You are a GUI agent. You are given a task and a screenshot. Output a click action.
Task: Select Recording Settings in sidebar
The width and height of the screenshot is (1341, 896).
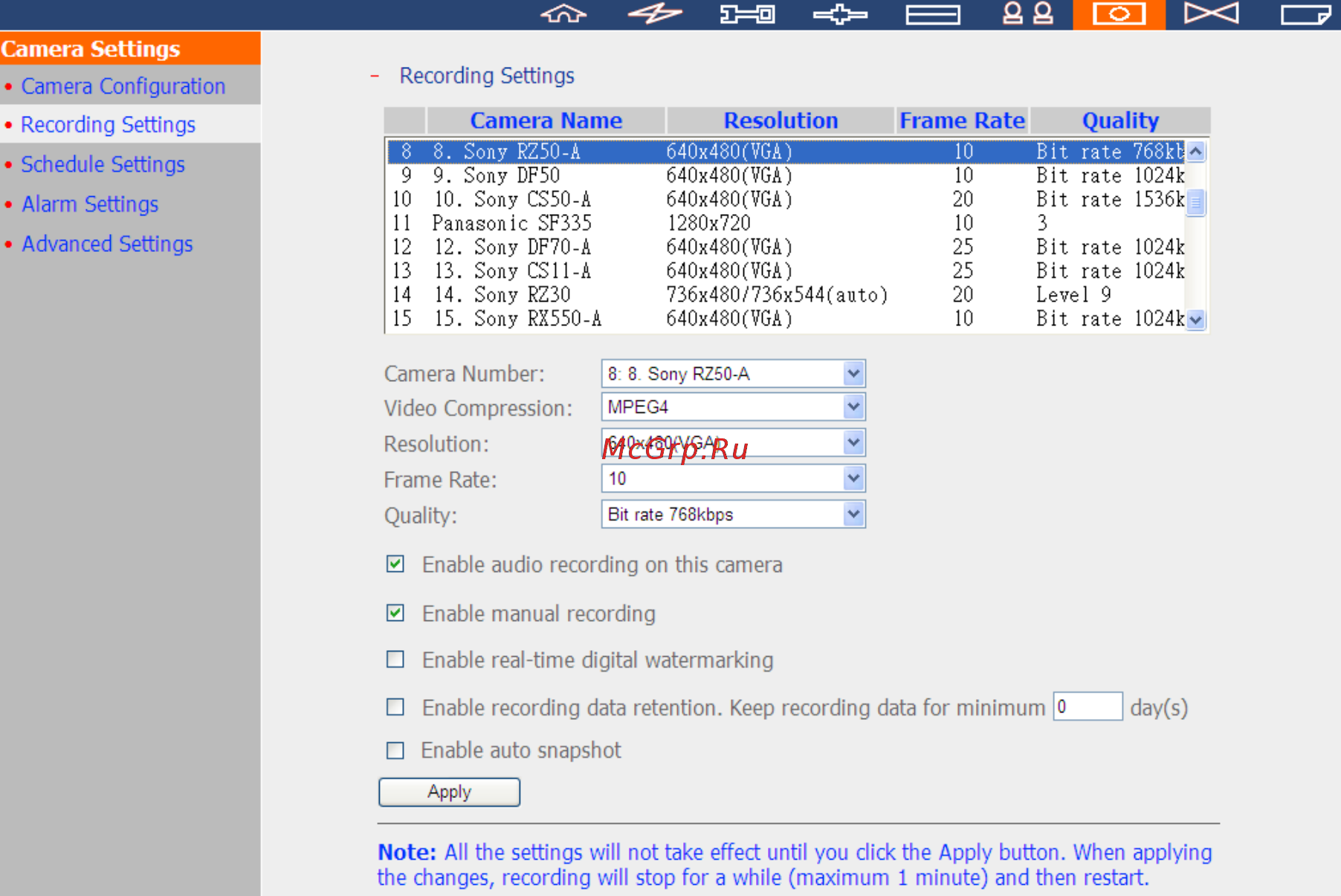[x=108, y=125]
